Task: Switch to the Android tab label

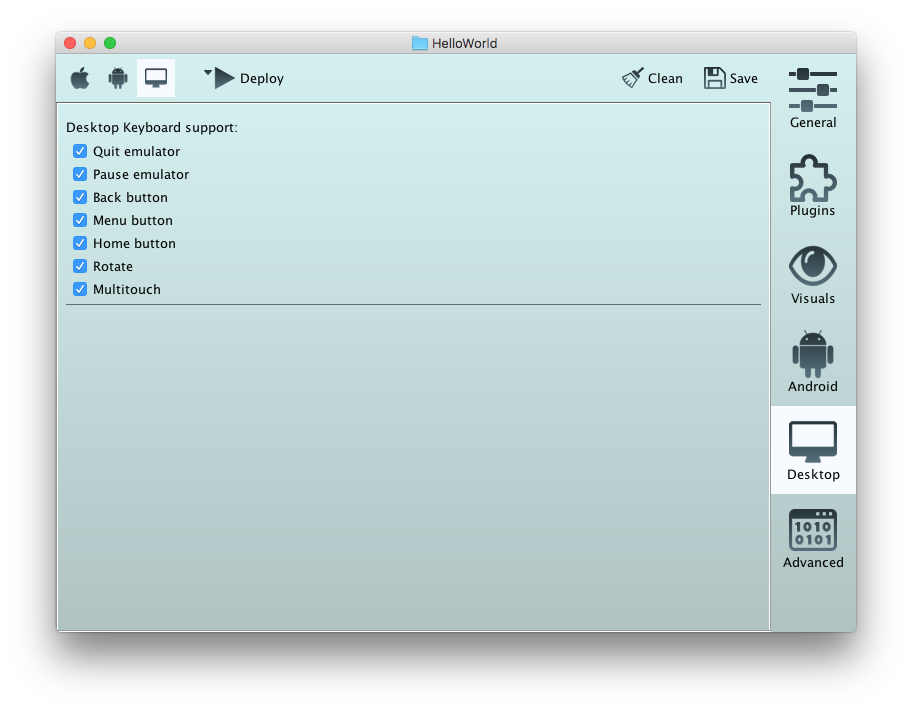Action: coord(813,386)
